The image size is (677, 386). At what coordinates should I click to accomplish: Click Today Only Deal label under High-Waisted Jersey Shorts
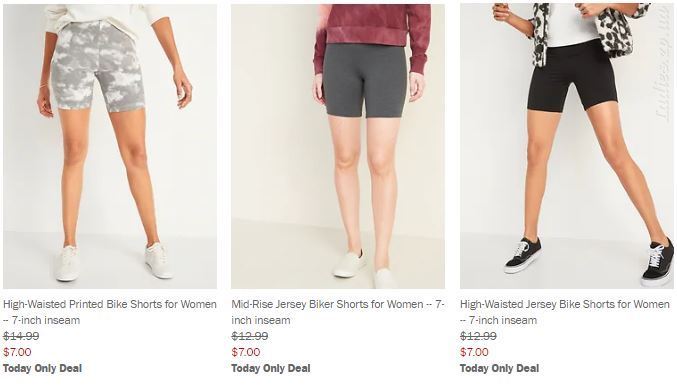[x=500, y=368]
